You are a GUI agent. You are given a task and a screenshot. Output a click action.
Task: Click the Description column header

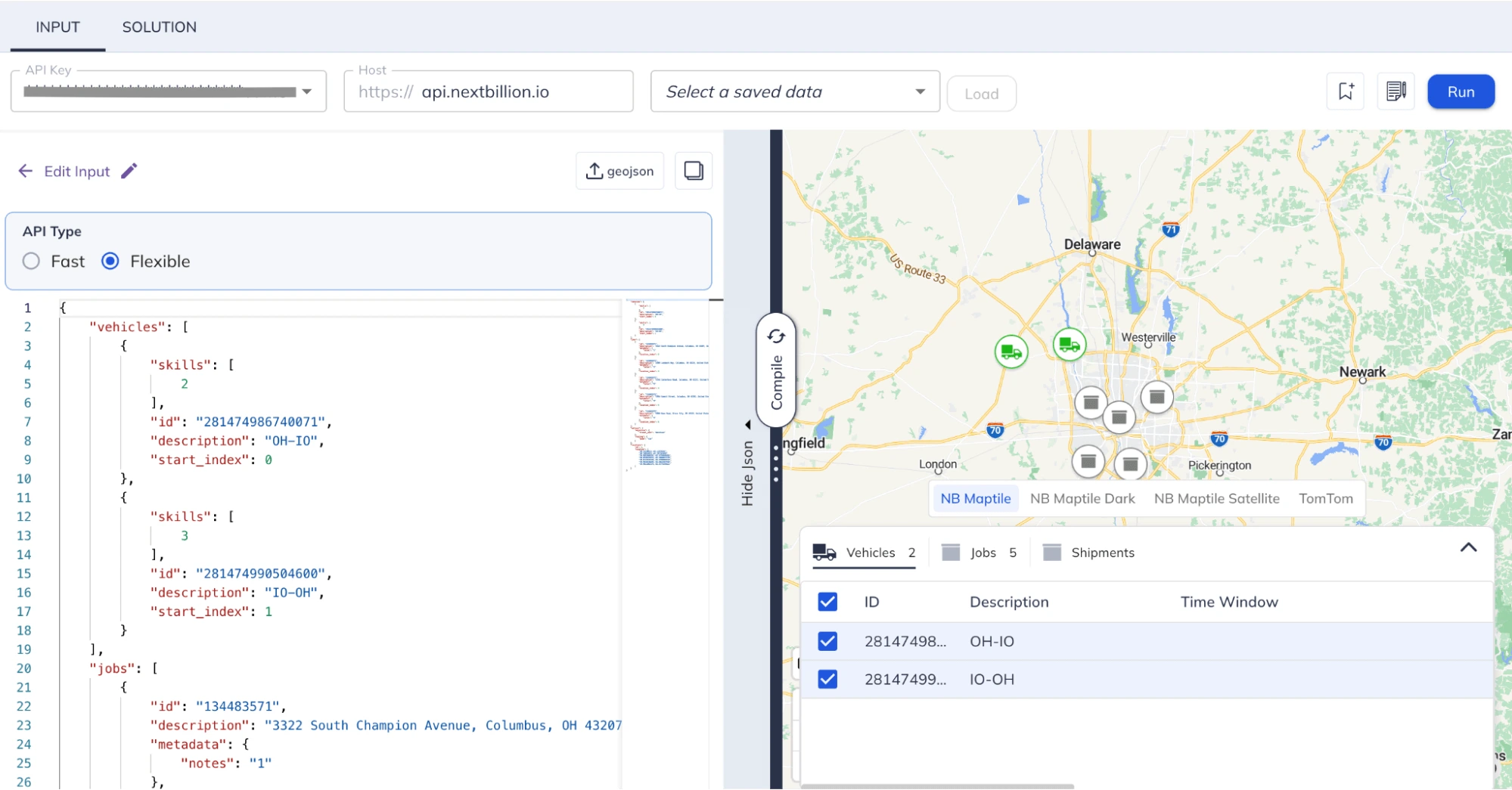(1009, 602)
